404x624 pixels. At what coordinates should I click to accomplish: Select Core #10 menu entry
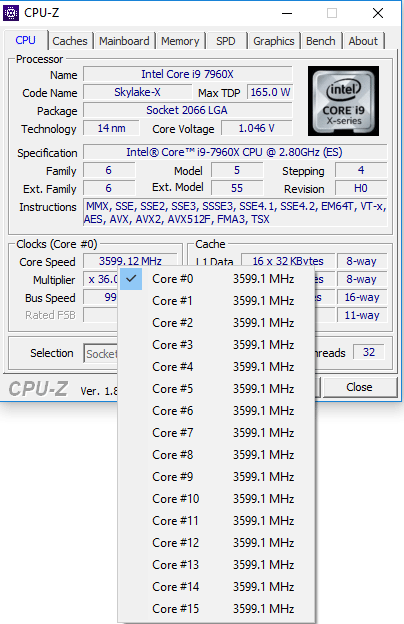217,499
